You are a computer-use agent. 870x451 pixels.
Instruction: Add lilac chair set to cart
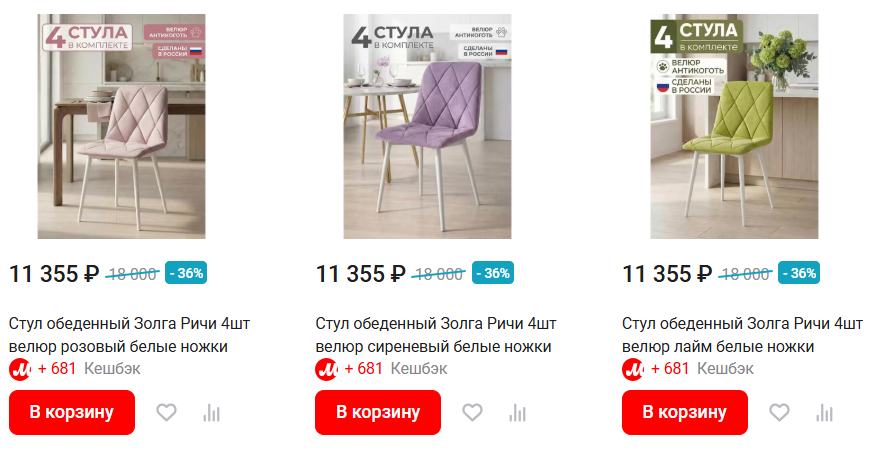point(378,412)
